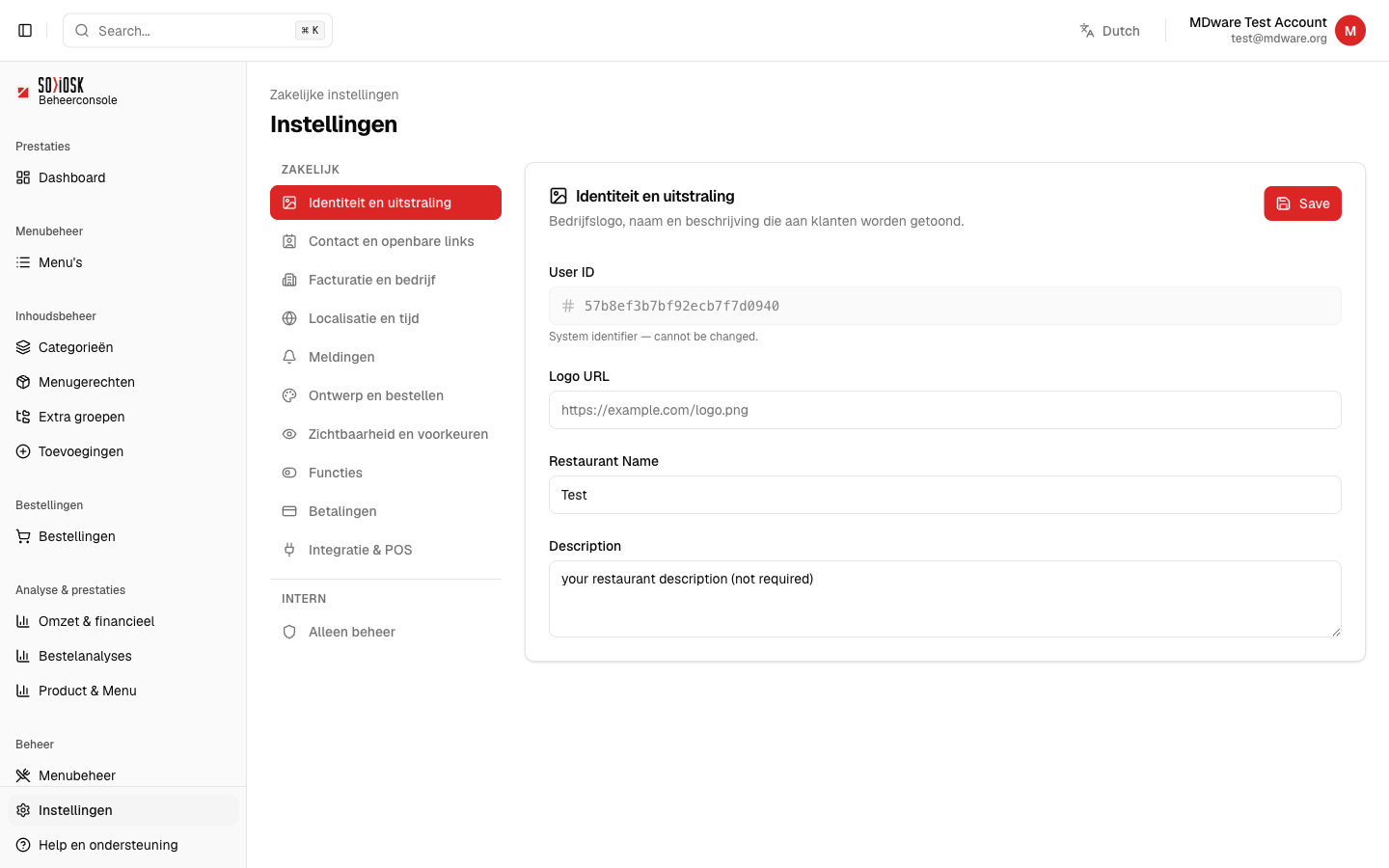Click the Functies toggle icon
Image resolution: width=1389 pixels, height=868 pixels.
click(289, 473)
